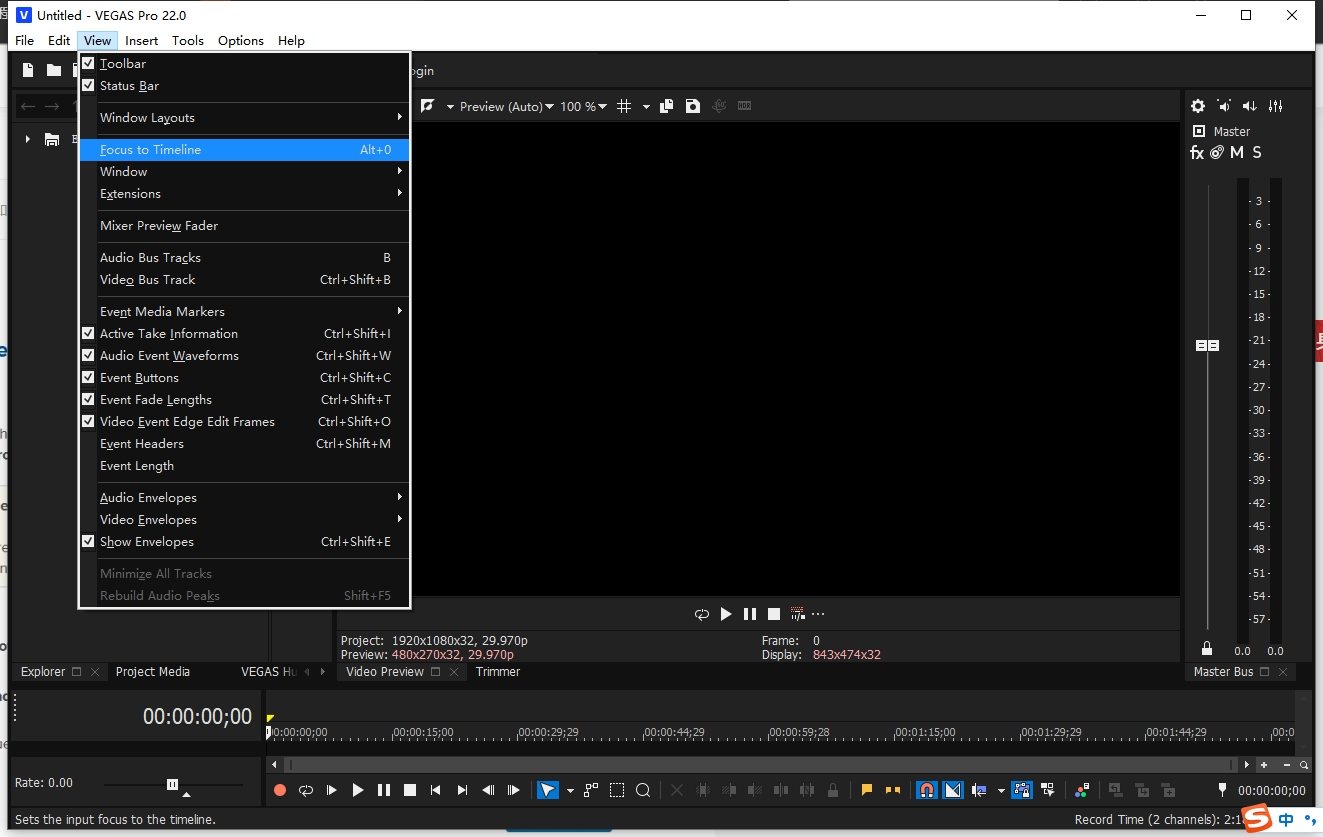The width and height of the screenshot is (1323, 837).
Task: Select the Envelope edit tool
Action: [x=591, y=790]
